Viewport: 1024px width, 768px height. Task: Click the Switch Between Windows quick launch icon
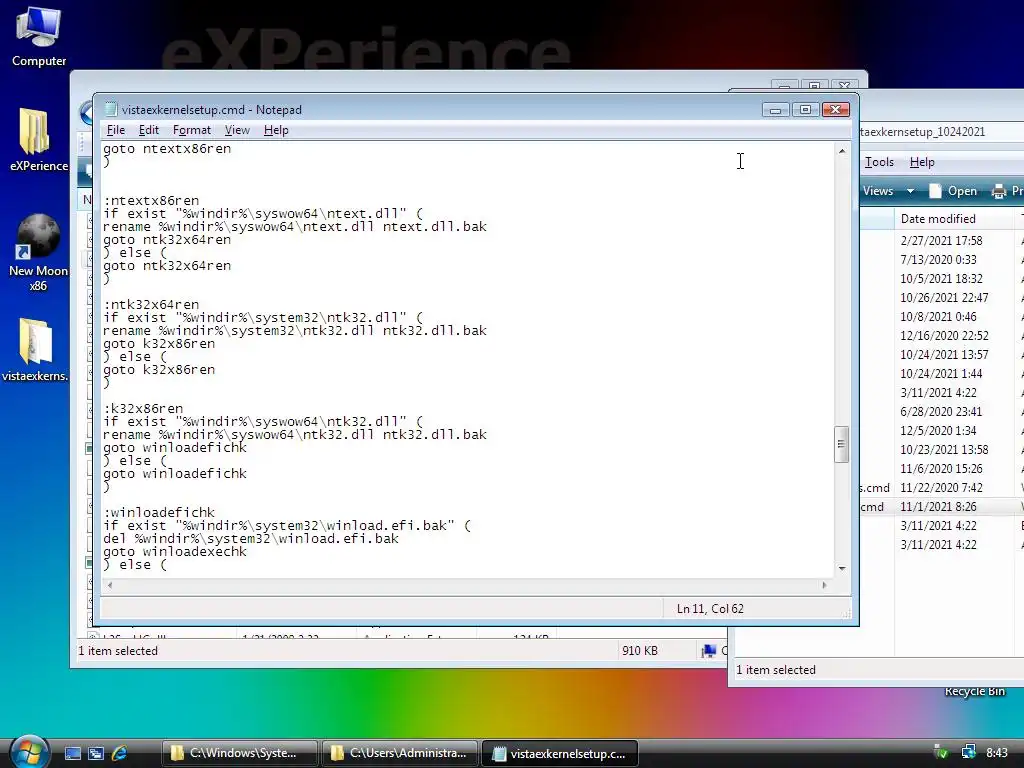96,753
